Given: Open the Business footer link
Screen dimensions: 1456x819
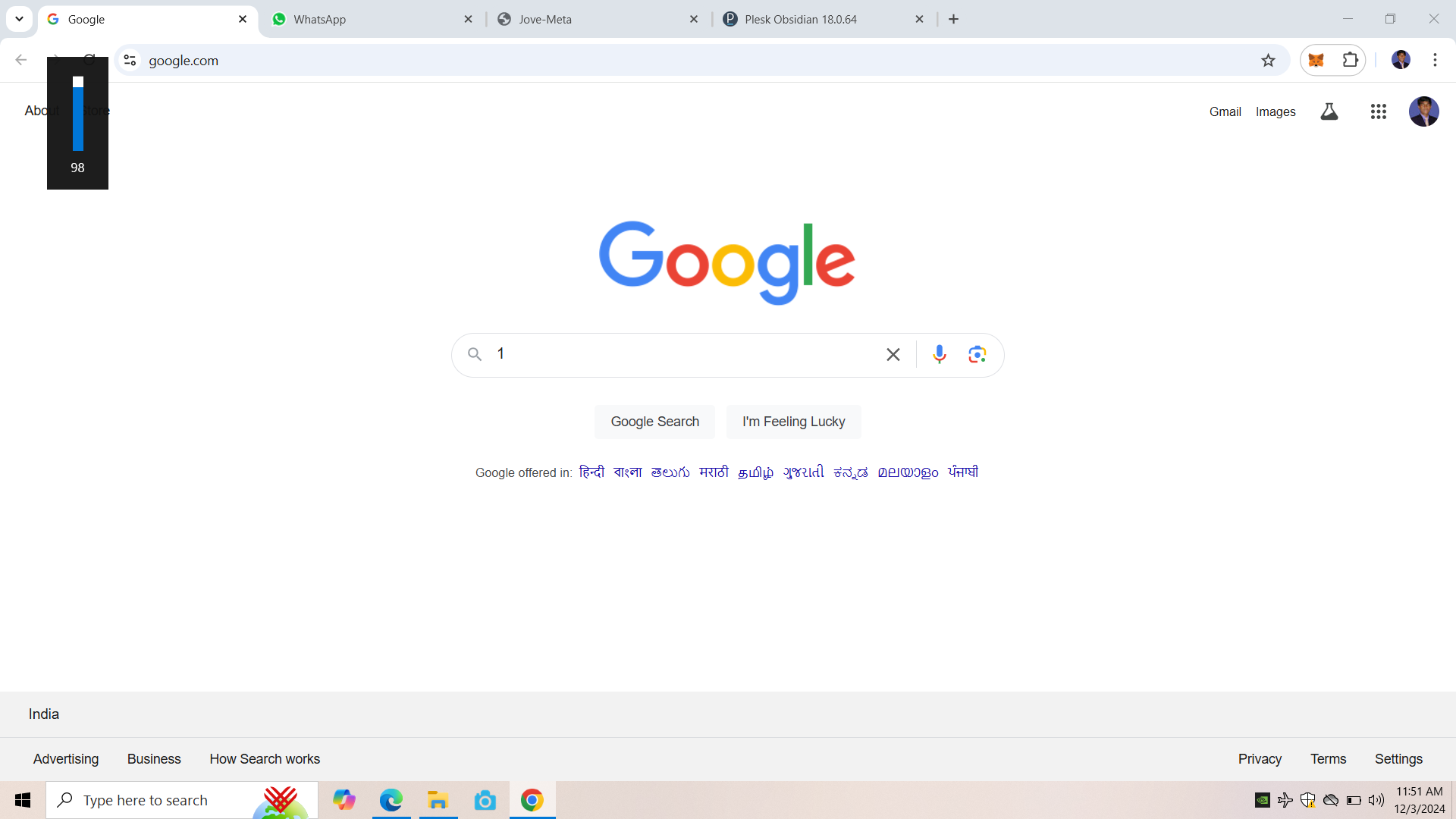Looking at the screenshot, I should click(x=154, y=759).
